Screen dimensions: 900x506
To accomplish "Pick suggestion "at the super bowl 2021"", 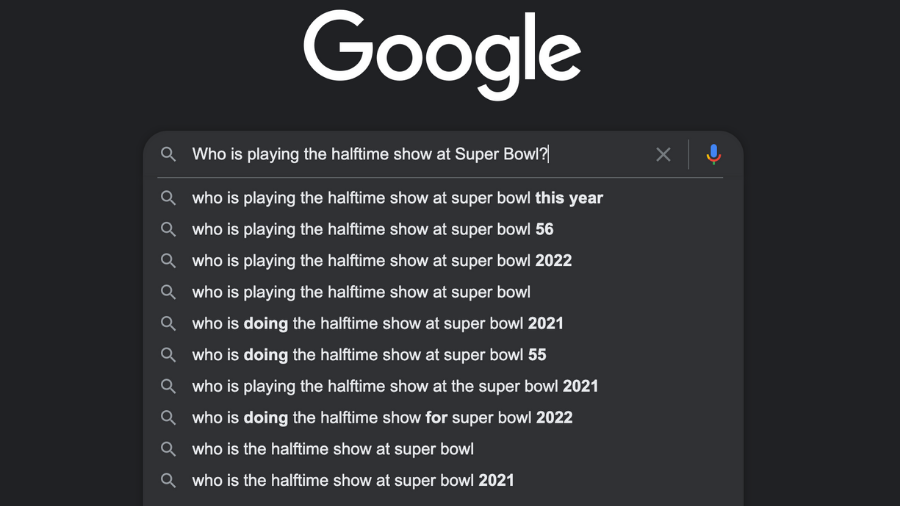I will tap(395, 386).
